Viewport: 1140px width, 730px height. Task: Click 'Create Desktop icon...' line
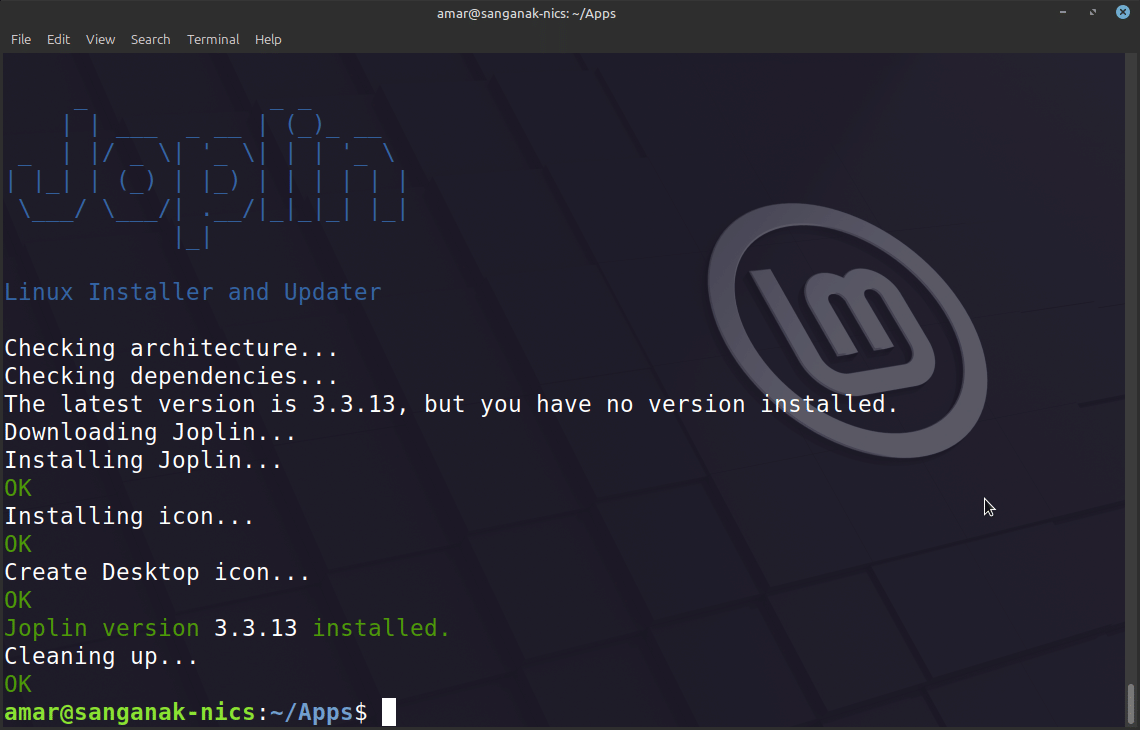157,572
